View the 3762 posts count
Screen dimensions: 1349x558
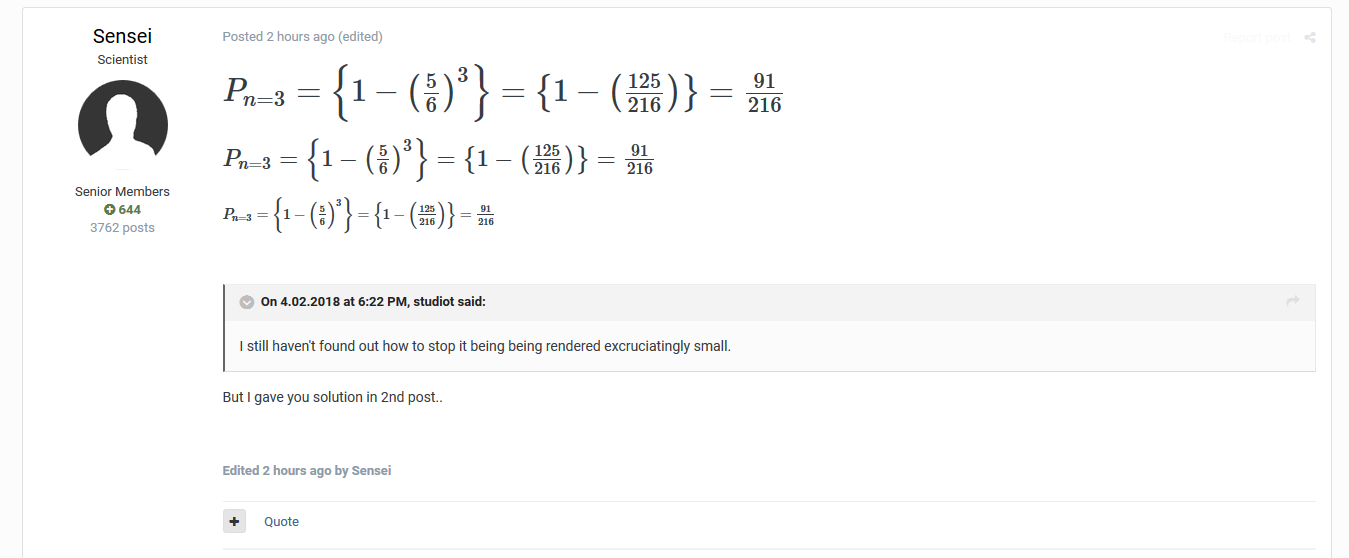coord(123,227)
